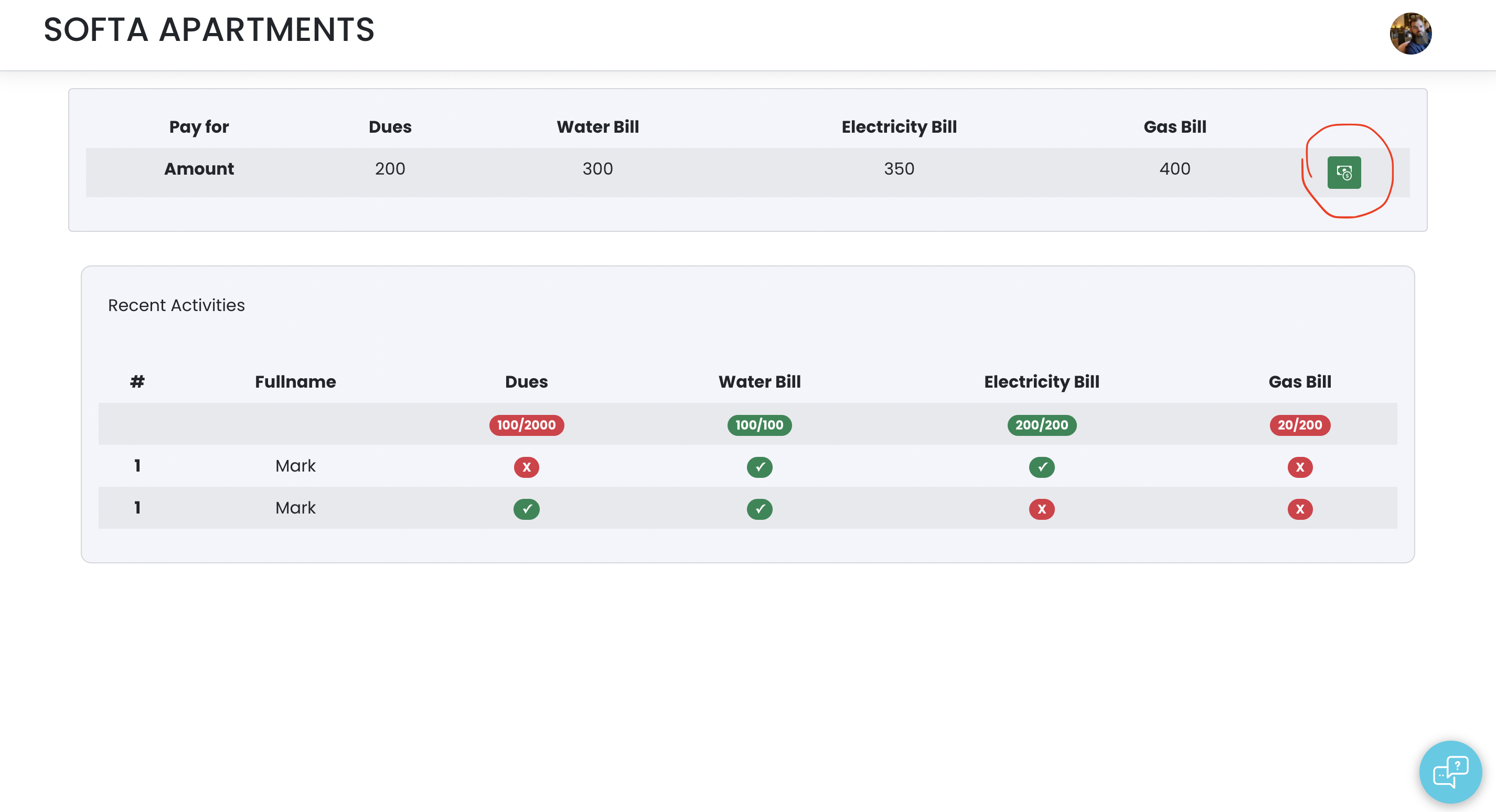This screenshot has height=812, width=1496.
Task: Click the Recent Activities heading
Action: click(177, 305)
